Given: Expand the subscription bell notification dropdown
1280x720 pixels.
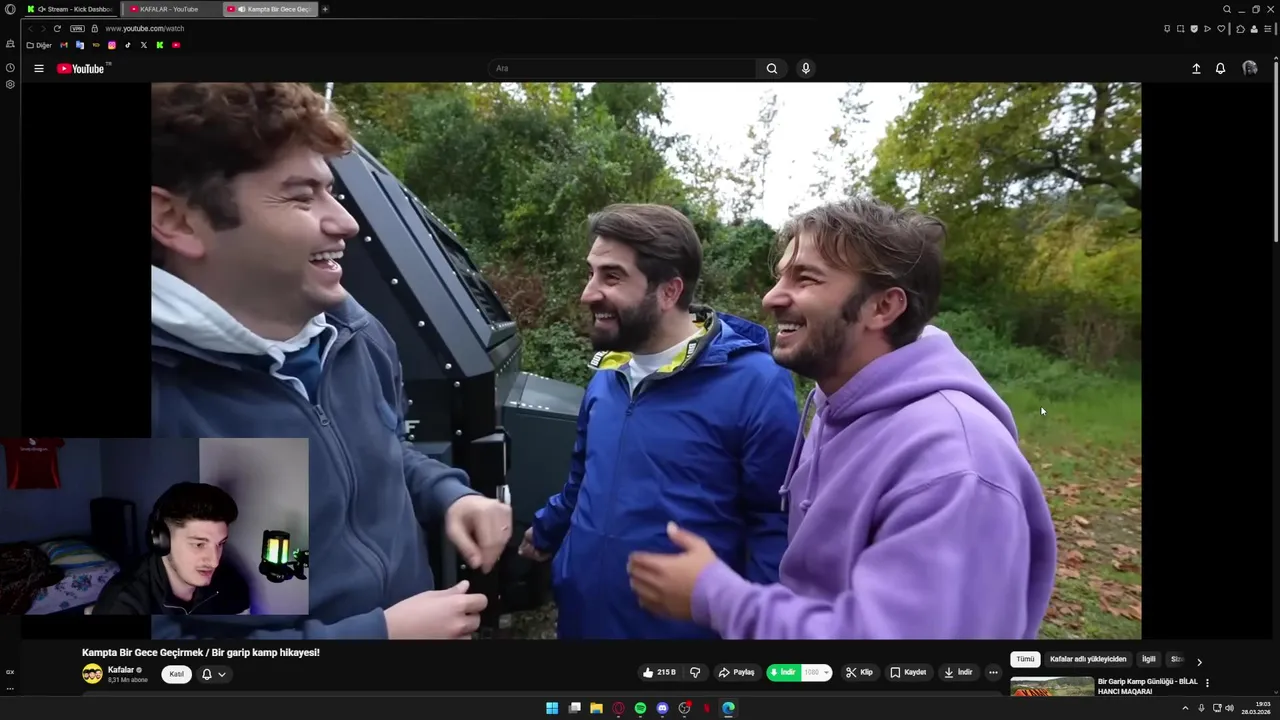Looking at the screenshot, I should pos(214,674).
